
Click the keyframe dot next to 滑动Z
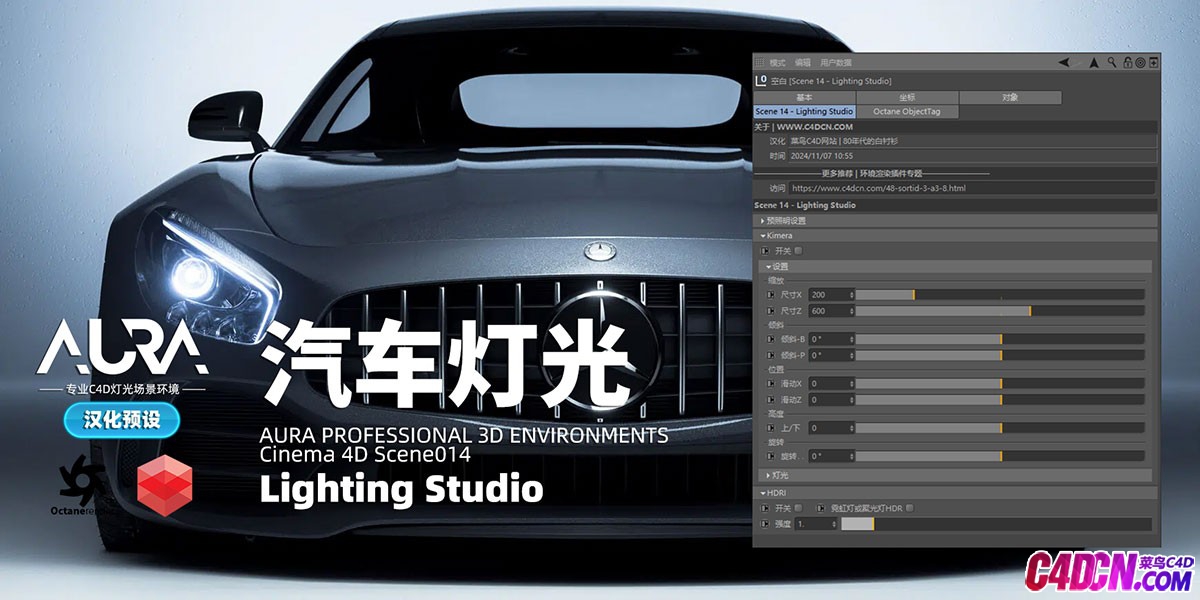(x=771, y=400)
